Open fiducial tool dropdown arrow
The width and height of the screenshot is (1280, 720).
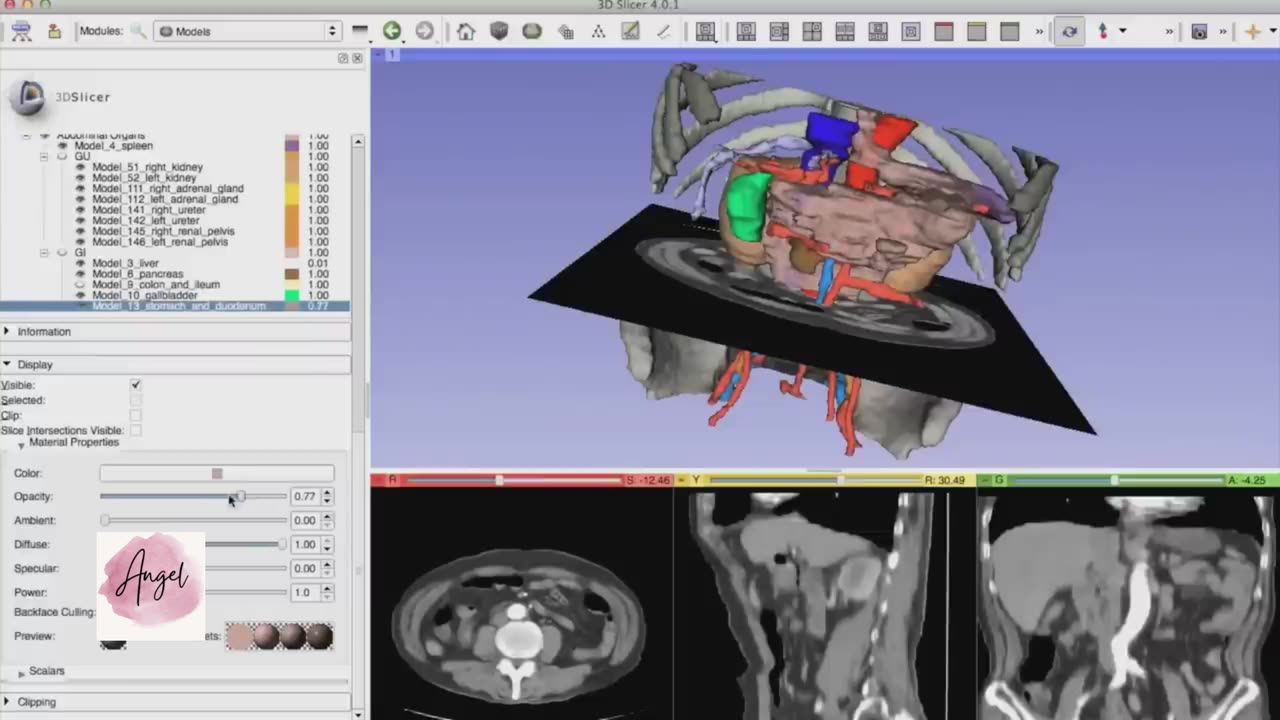click(1123, 31)
